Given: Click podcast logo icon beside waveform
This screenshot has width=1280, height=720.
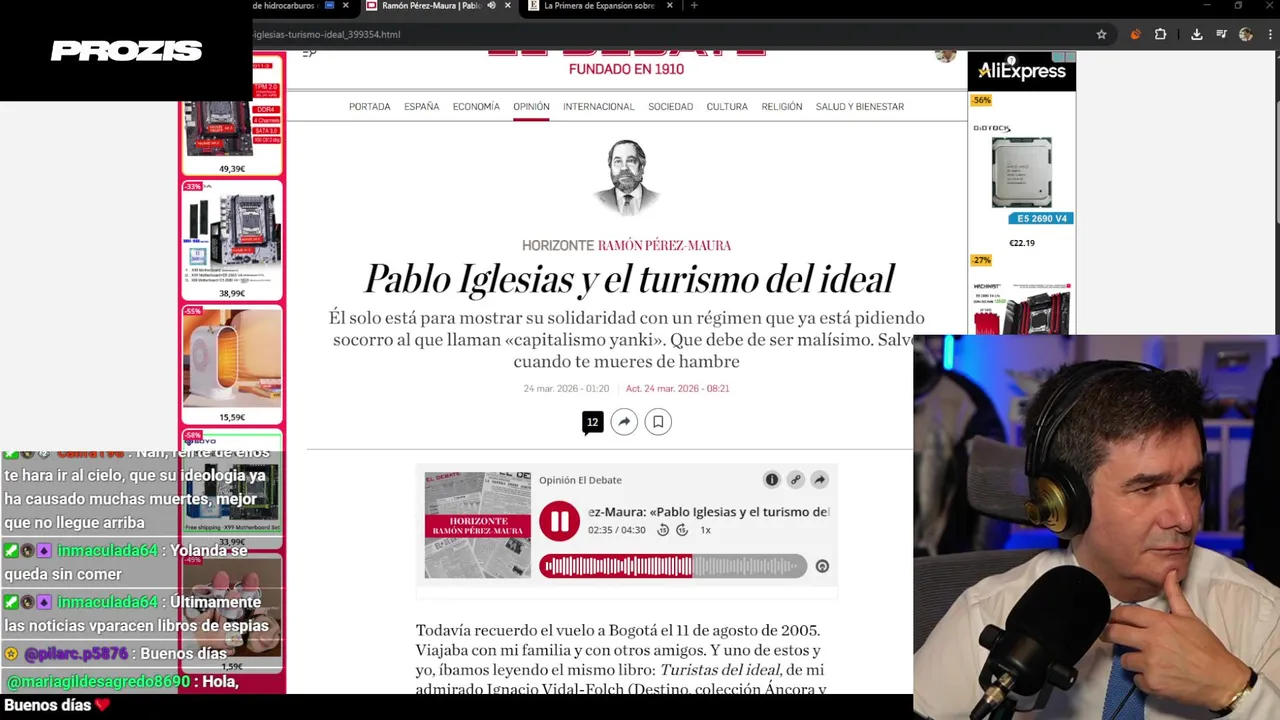Looking at the screenshot, I should pyautogui.click(x=822, y=566).
